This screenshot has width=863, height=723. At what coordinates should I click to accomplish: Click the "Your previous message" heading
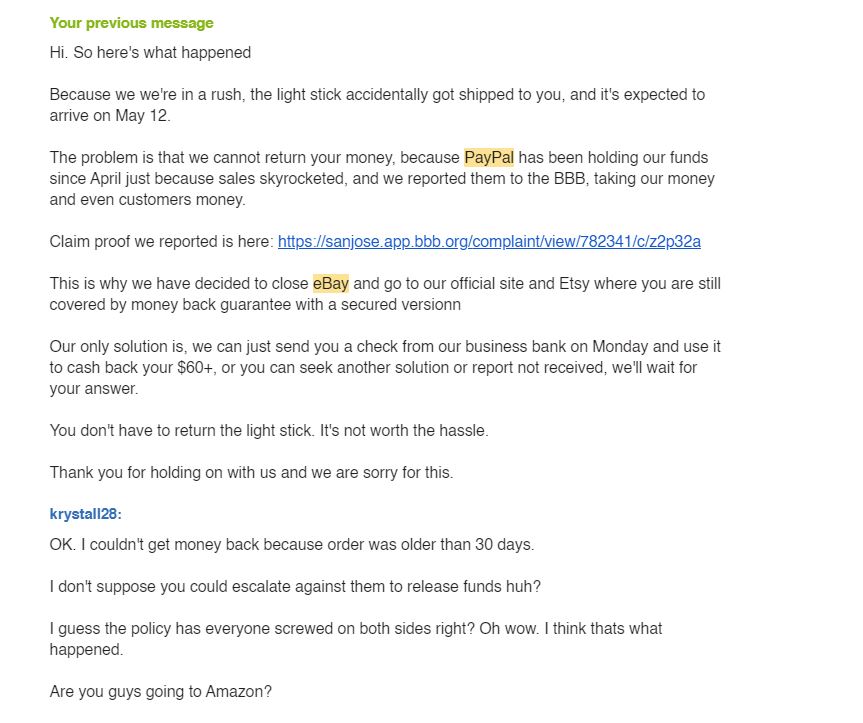click(132, 23)
